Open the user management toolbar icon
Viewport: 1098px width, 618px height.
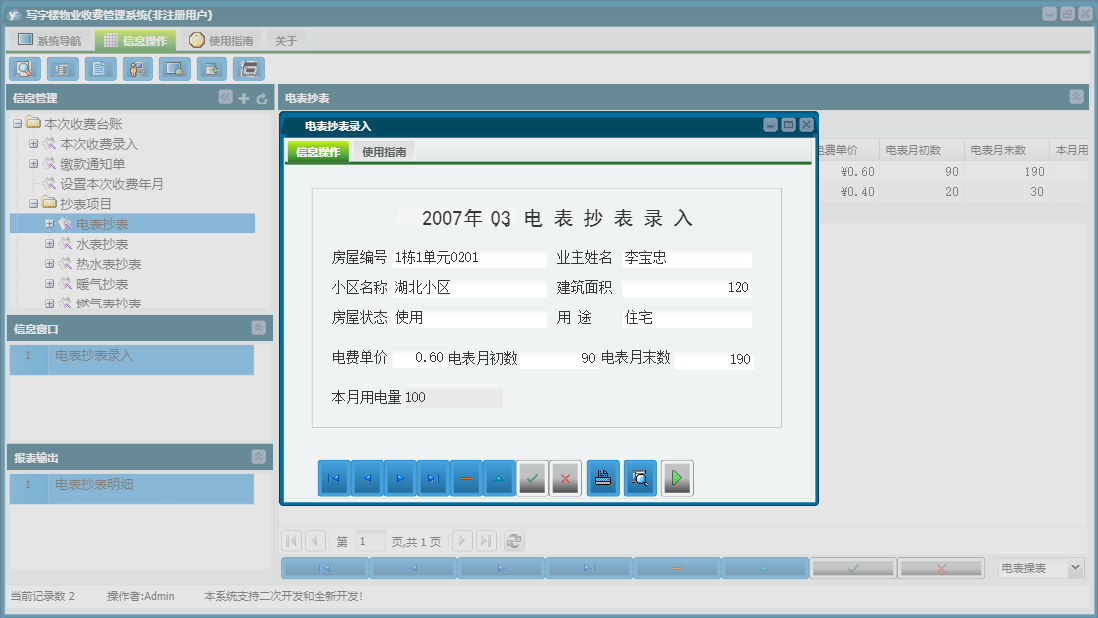point(137,68)
